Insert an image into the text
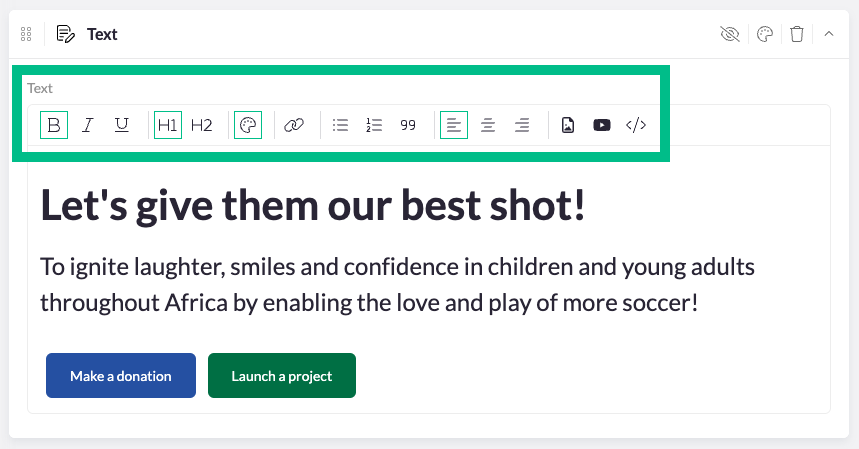The width and height of the screenshot is (859, 449). pyautogui.click(x=568, y=125)
